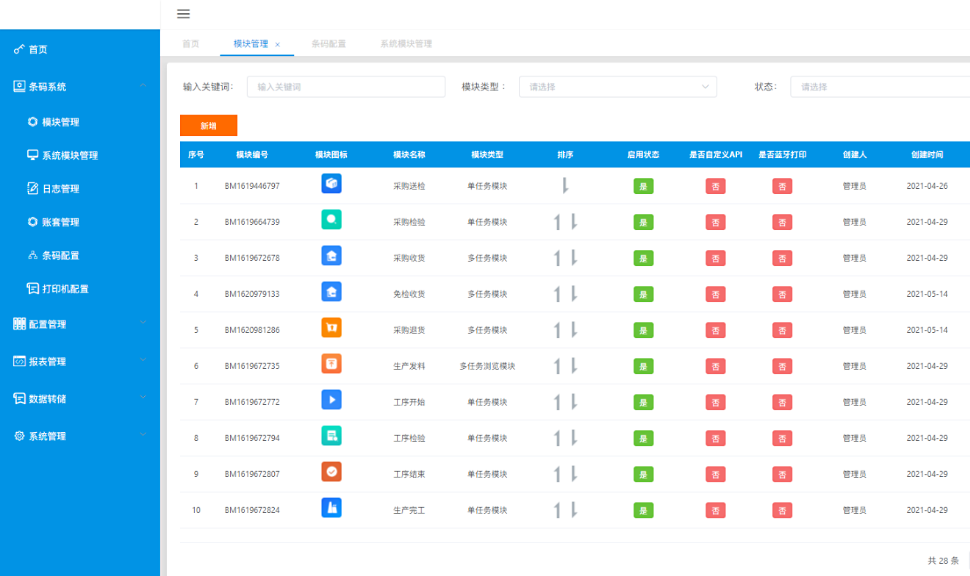The height and width of the screenshot is (576, 970).
Task: Click the 模块编号 column header
Action: click(252, 155)
